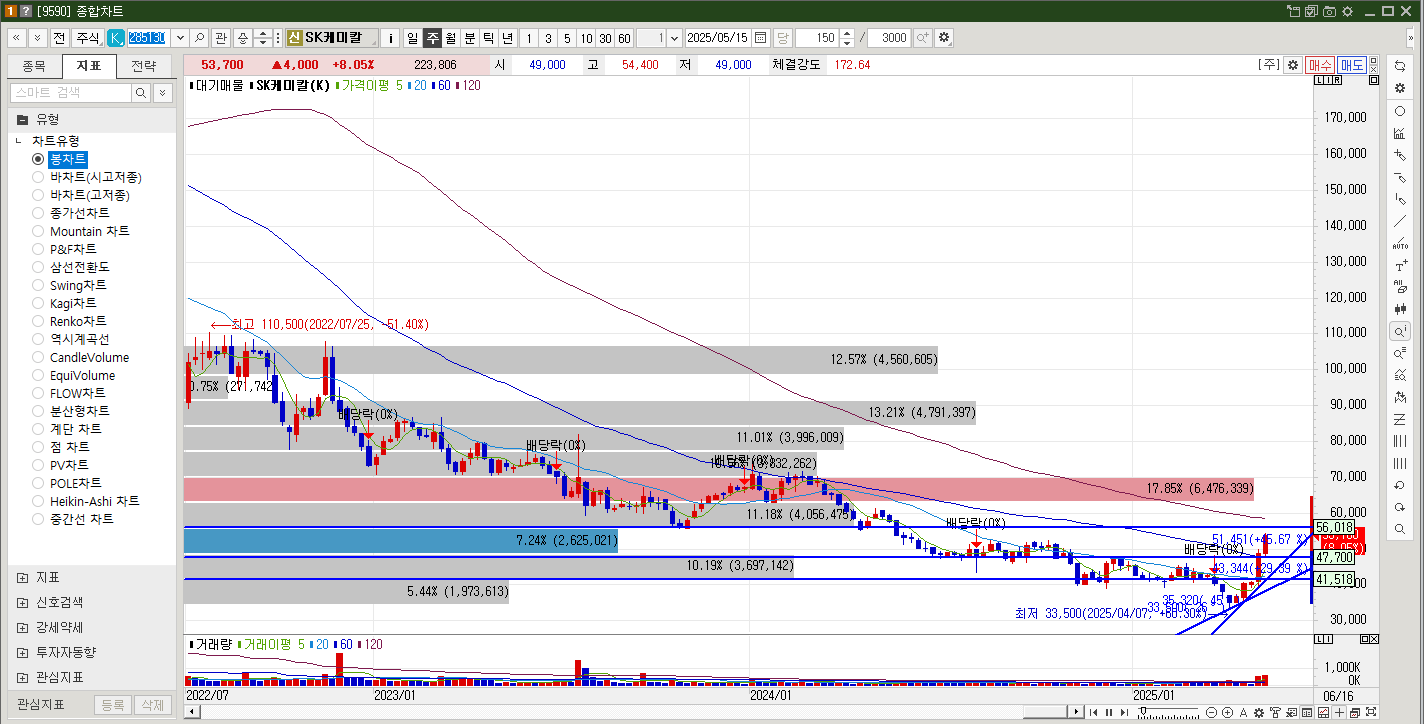This screenshot has height=724, width=1424.
Task: Click the hammer format tool icon in bottom bar
Action: tap(1274, 712)
